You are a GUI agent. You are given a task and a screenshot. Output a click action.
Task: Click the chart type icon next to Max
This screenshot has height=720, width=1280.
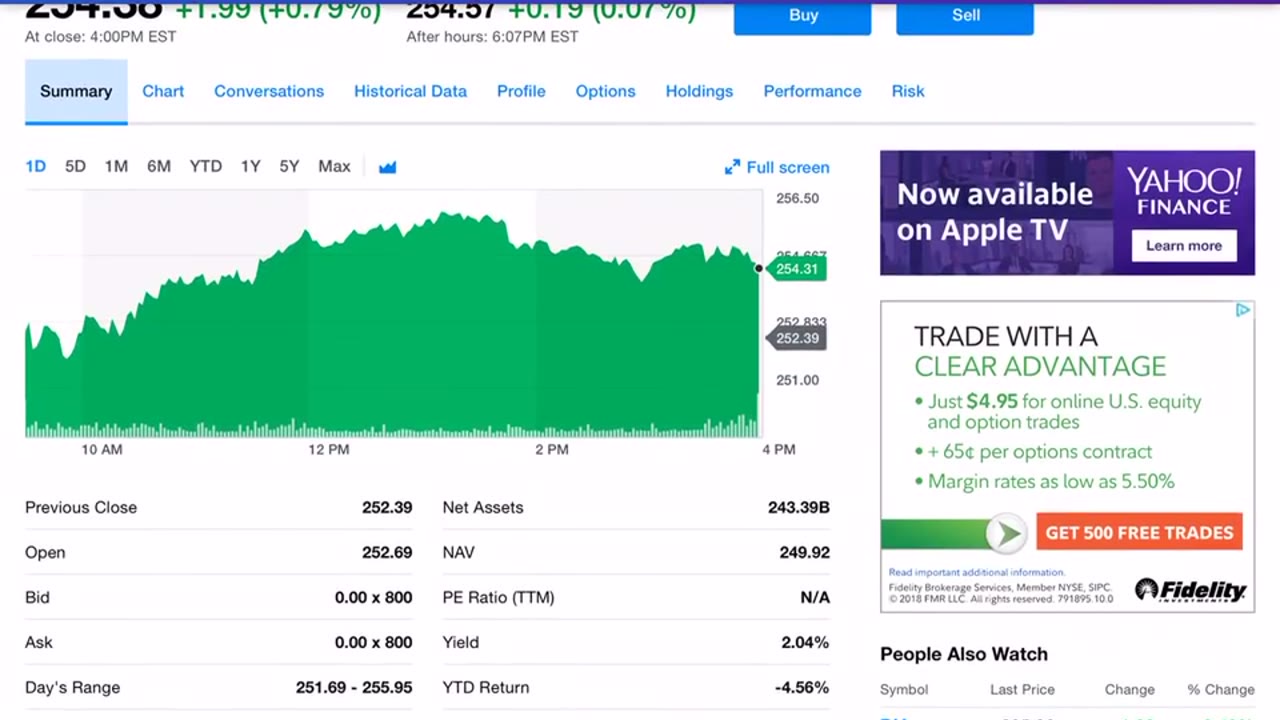pyautogui.click(x=388, y=167)
